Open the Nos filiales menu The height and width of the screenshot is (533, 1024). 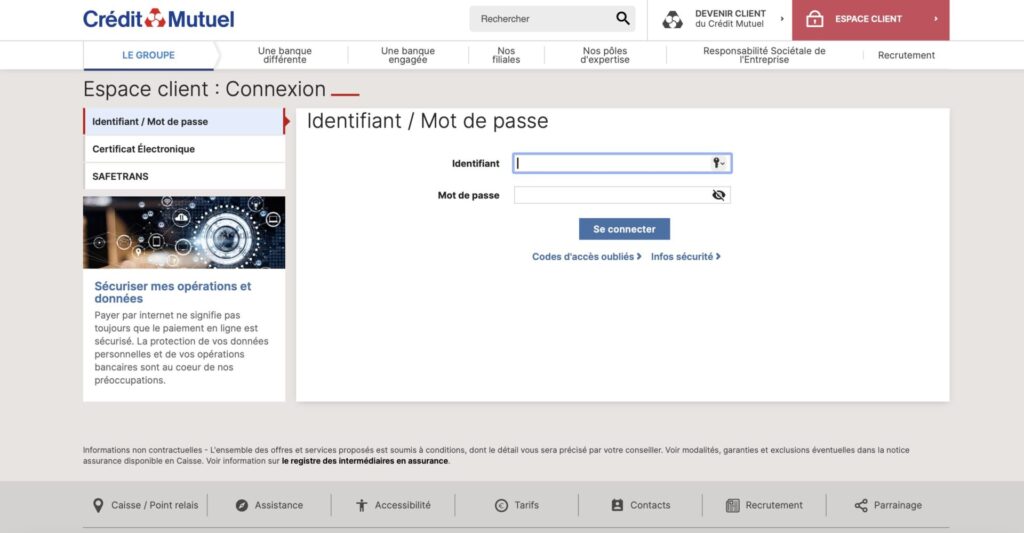(x=506, y=55)
